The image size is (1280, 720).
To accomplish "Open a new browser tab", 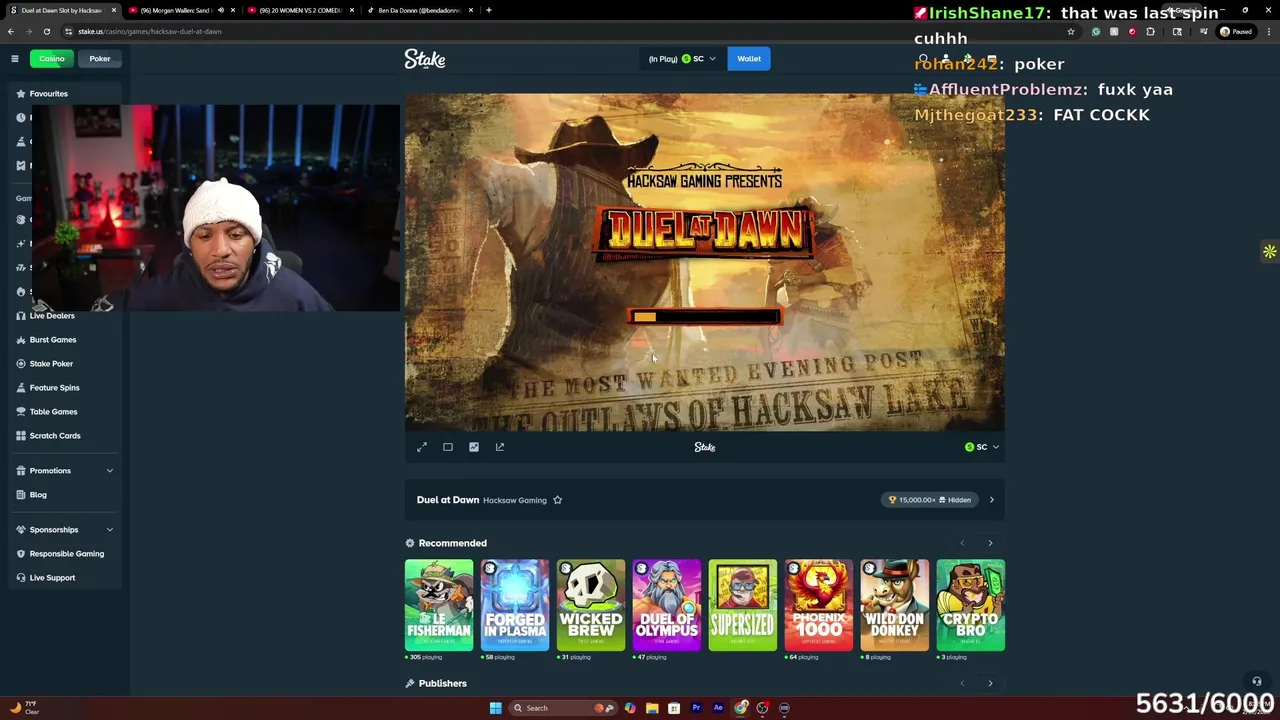I will point(489,10).
